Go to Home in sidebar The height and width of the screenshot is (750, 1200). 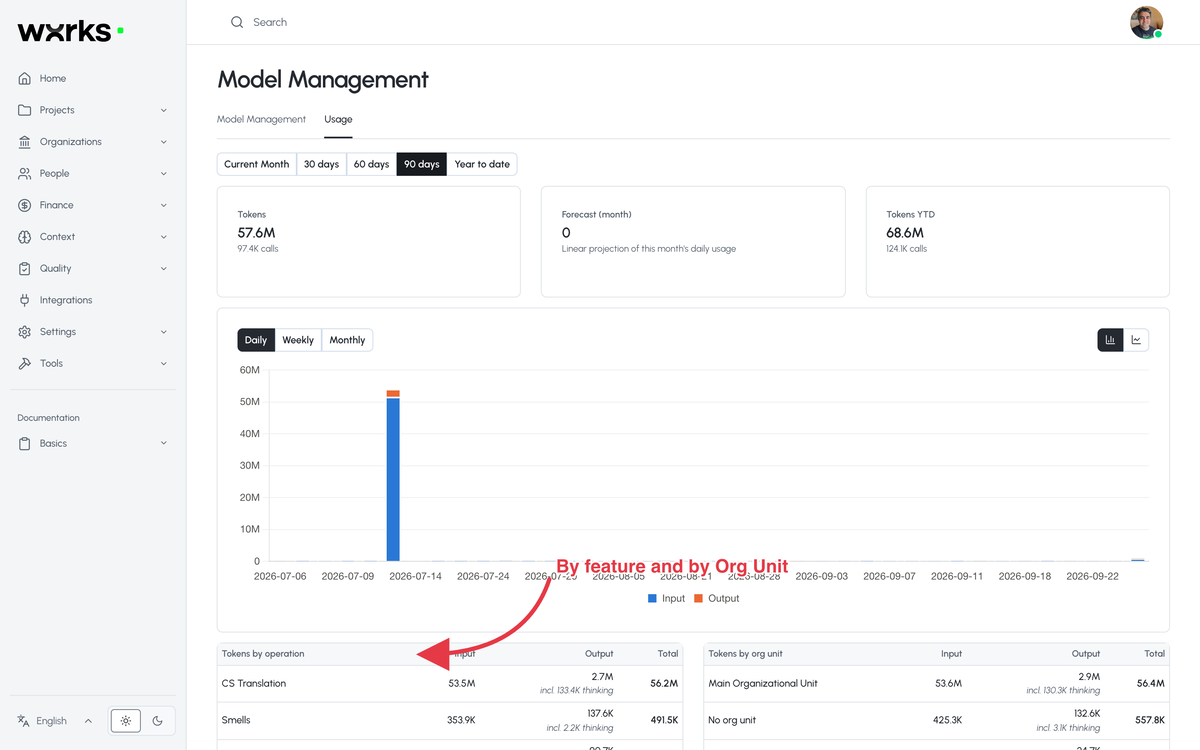tap(93, 78)
